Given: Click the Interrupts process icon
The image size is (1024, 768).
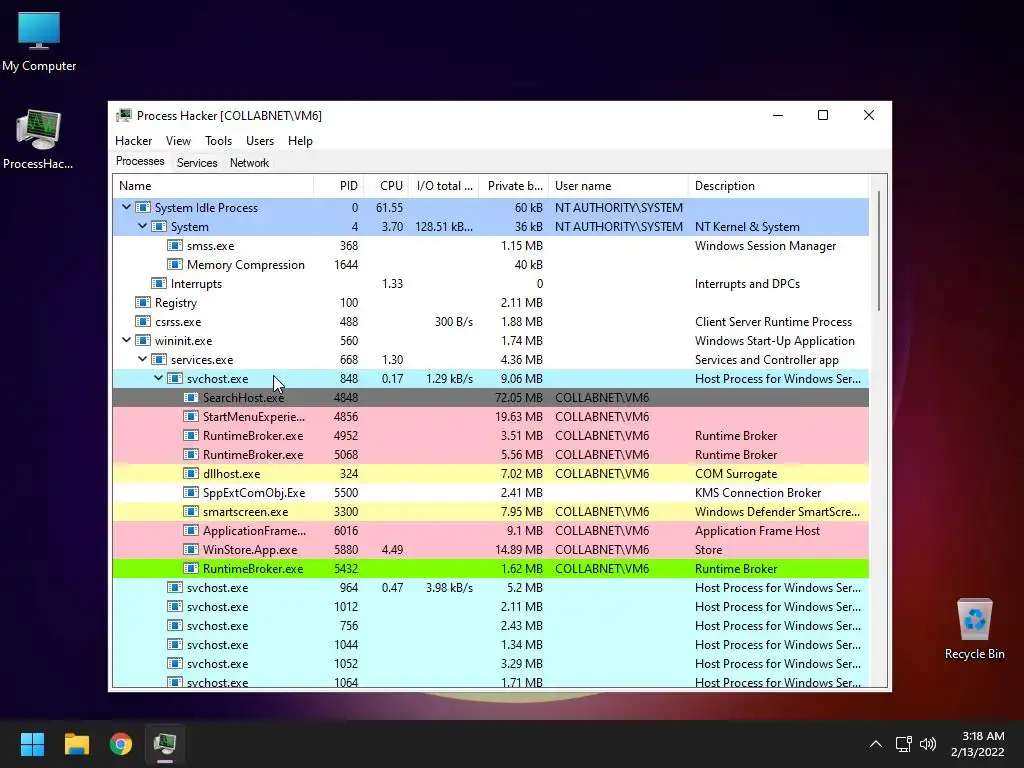Looking at the screenshot, I should pos(159,283).
